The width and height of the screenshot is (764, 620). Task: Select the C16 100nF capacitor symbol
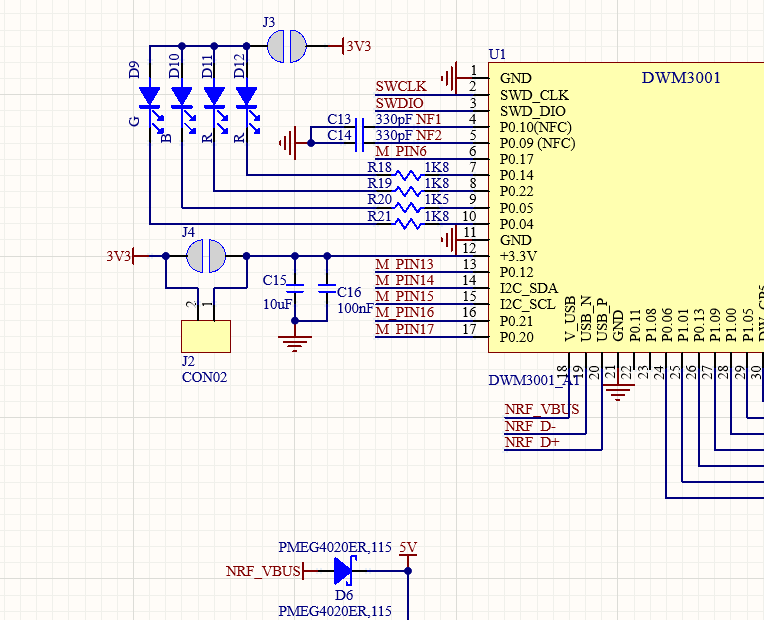tap(326, 288)
